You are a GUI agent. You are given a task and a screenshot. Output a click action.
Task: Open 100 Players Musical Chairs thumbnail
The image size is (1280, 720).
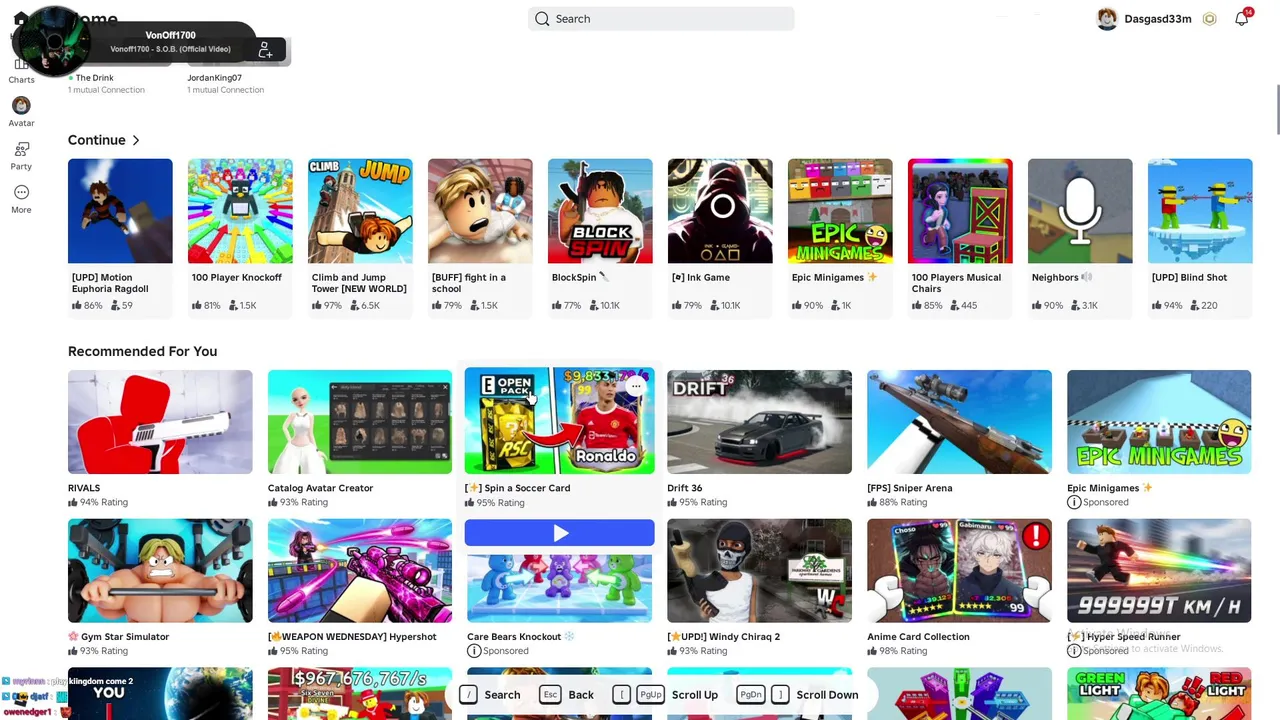point(960,211)
